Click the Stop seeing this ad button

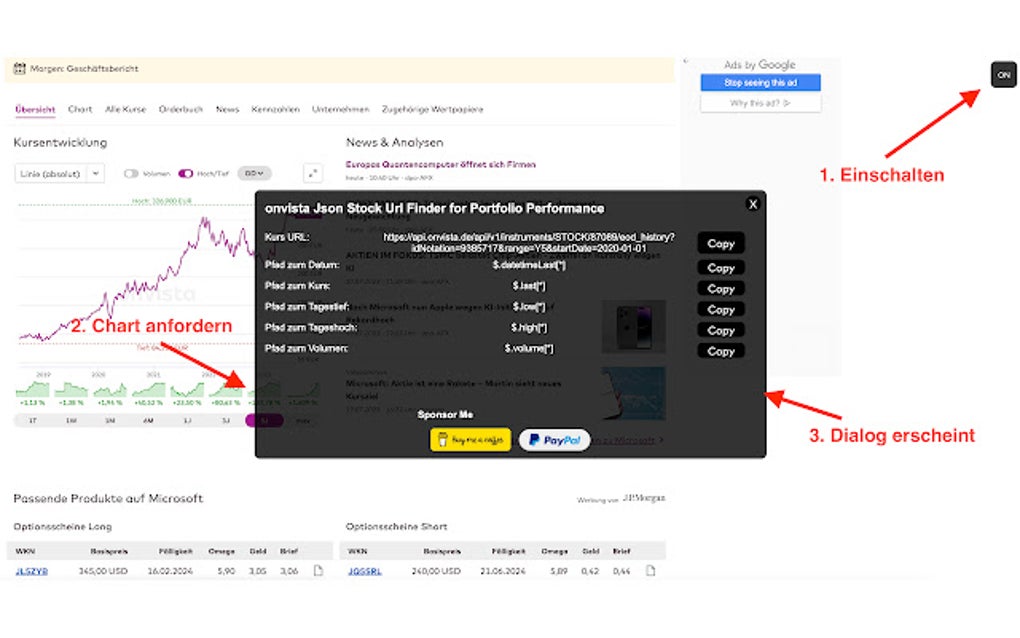click(759, 84)
